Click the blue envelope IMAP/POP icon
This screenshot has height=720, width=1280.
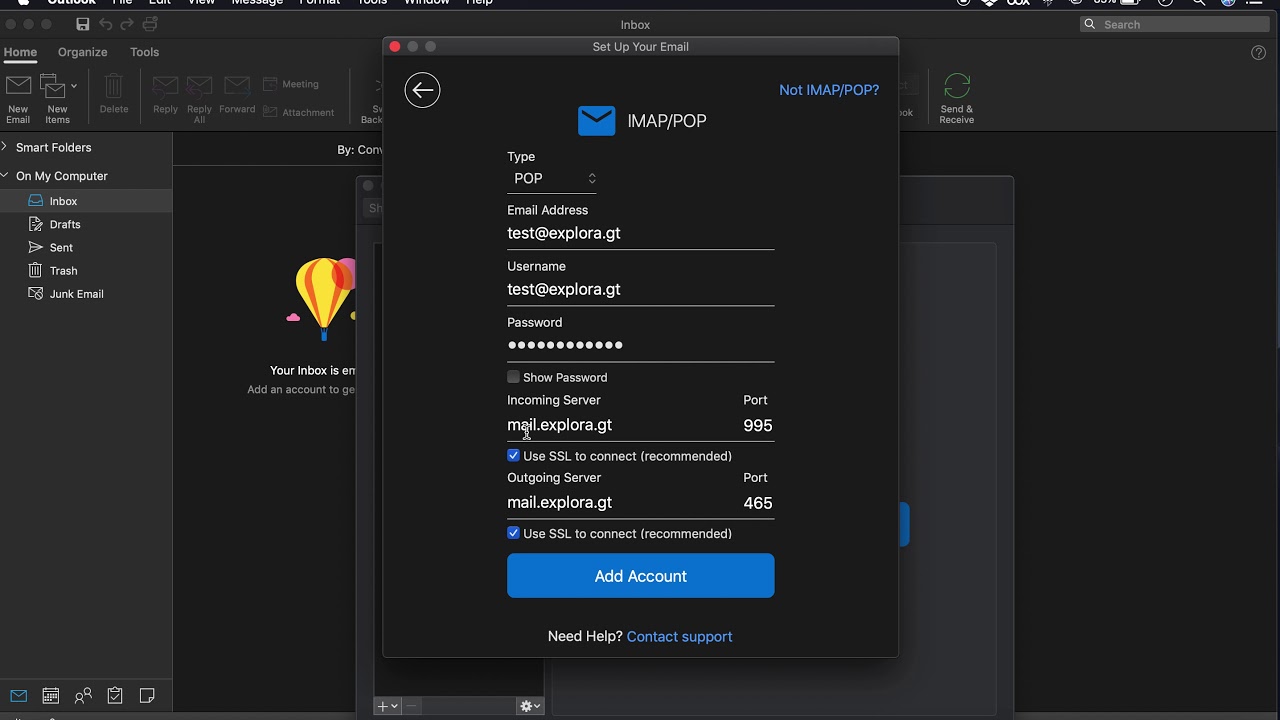tap(596, 121)
